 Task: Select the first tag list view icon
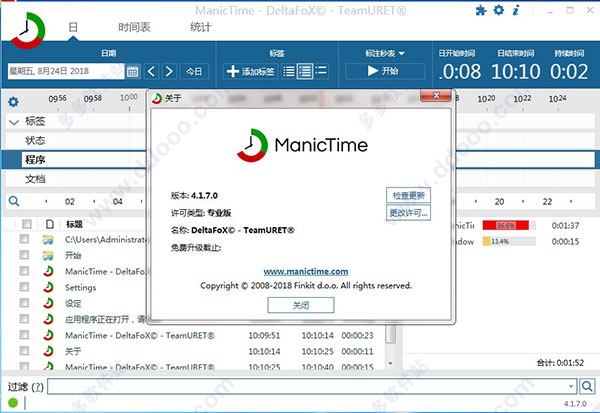(289, 71)
